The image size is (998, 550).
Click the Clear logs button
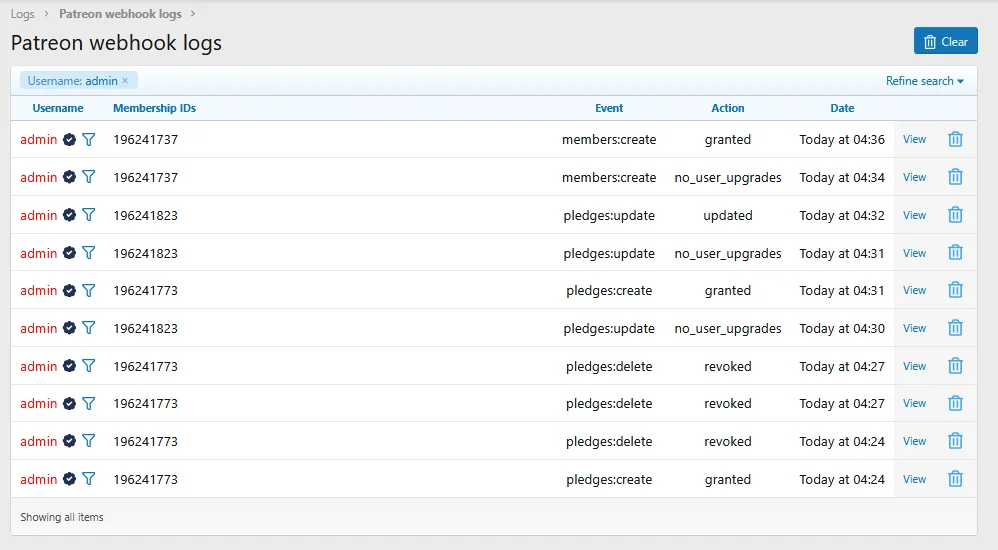[x=946, y=41]
